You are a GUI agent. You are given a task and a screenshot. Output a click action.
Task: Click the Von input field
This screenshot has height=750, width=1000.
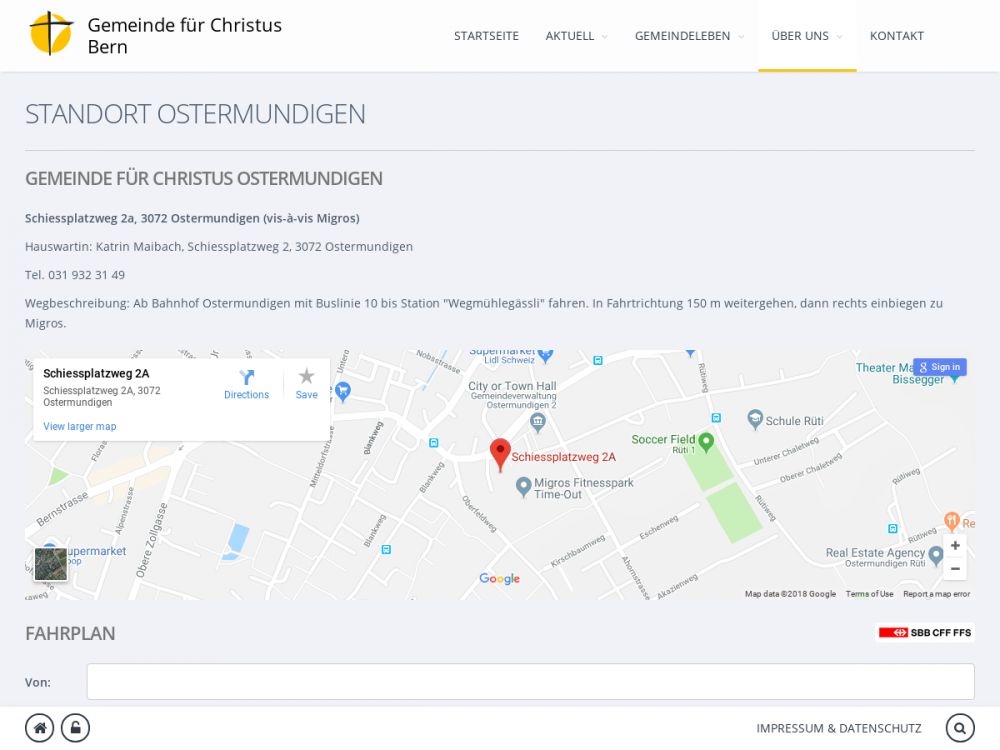click(530, 682)
